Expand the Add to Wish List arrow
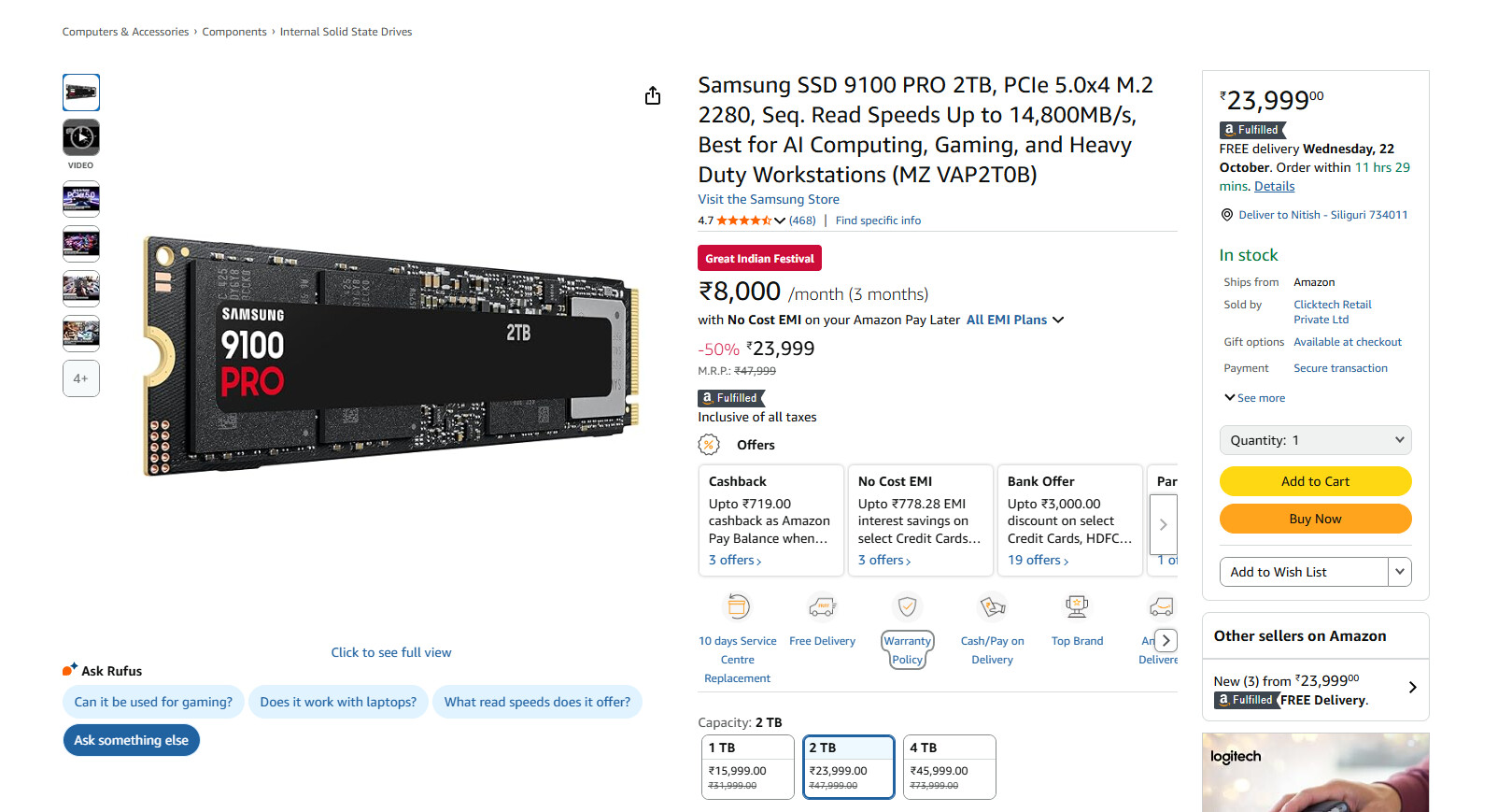The height and width of the screenshot is (812, 1512). click(1399, 572)
